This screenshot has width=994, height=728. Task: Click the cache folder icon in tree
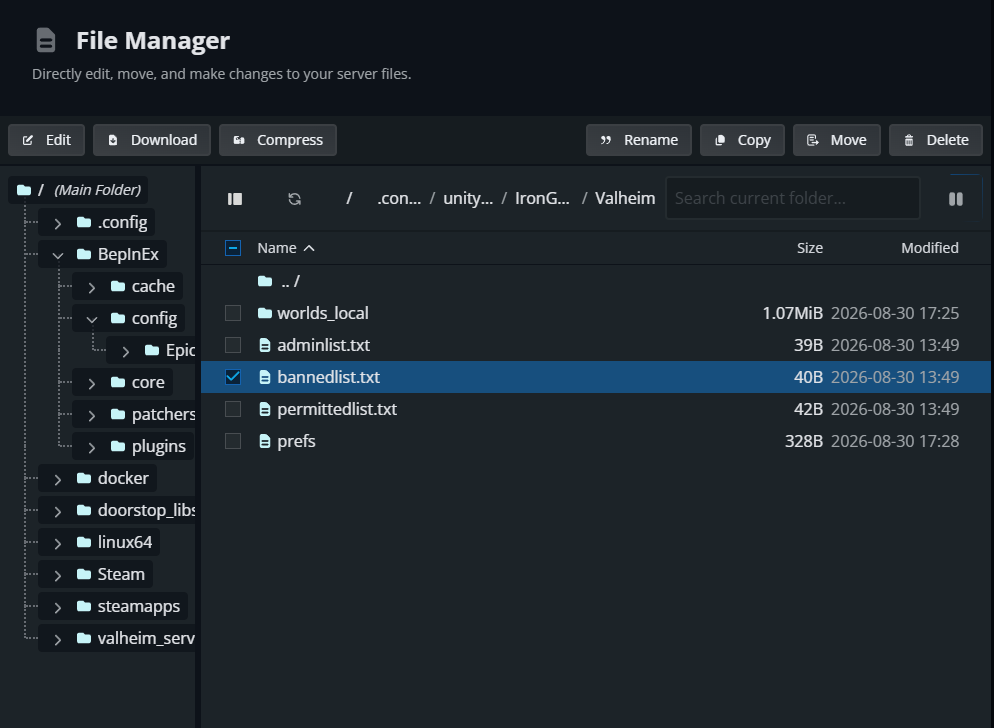pos(118,286)
